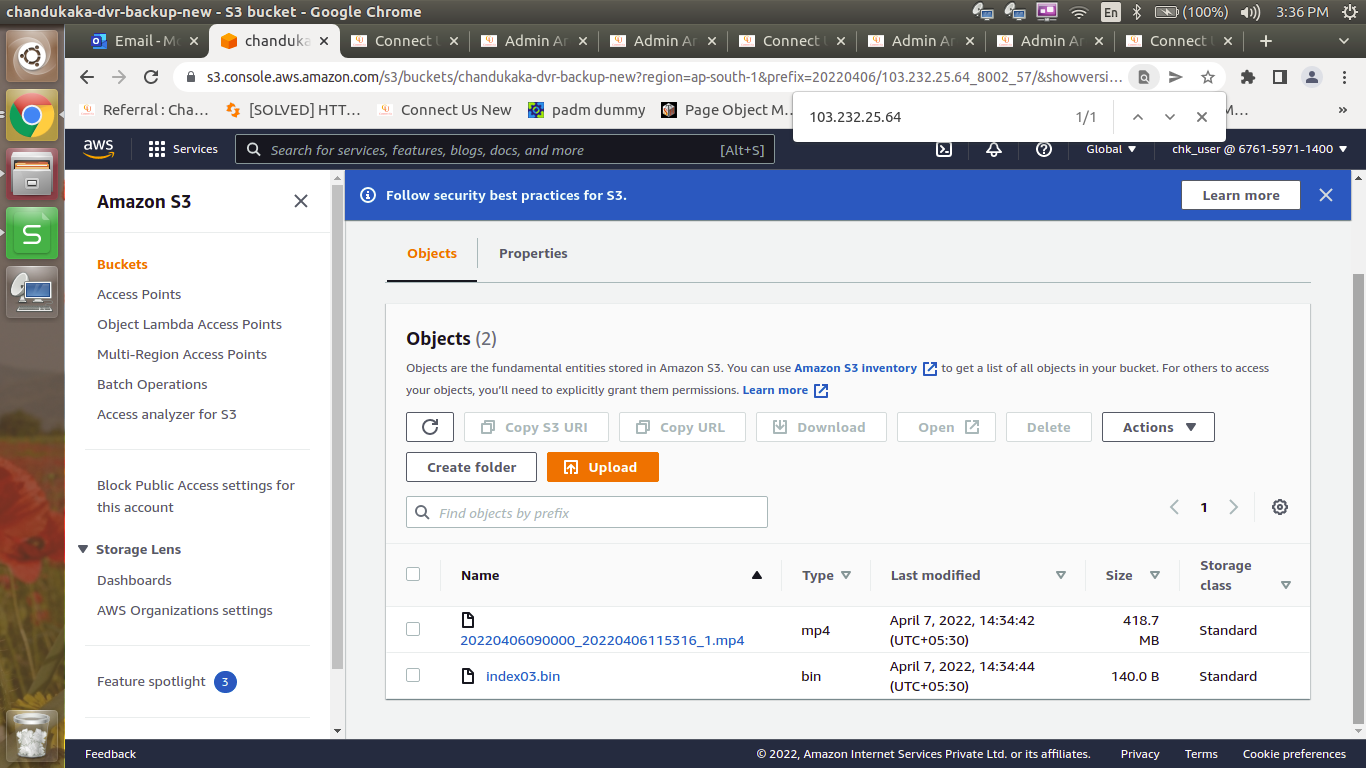Open the notifications bell icon
The image size is (1366, 768).
click(x=994, y=149)
